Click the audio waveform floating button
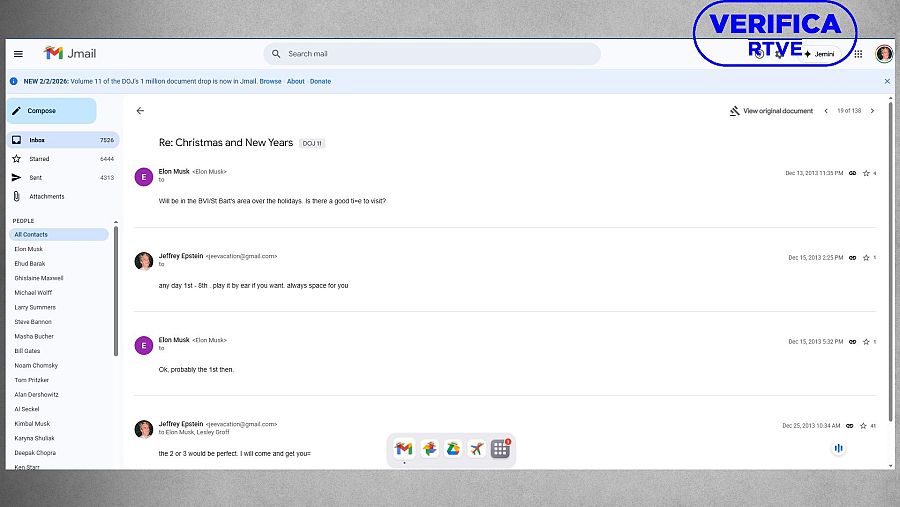Viewport: 900px width, 507px height. (838, 448)
